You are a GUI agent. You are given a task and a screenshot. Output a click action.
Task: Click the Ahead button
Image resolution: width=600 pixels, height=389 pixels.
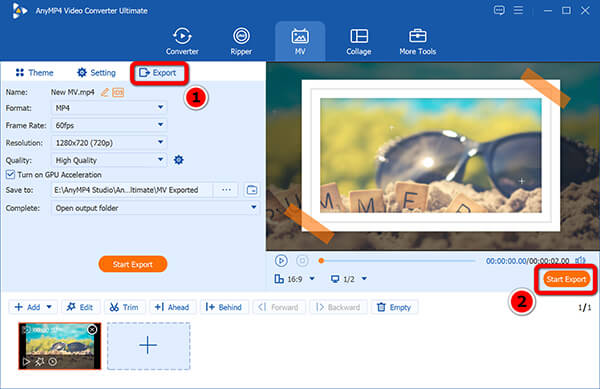(172, 307)
